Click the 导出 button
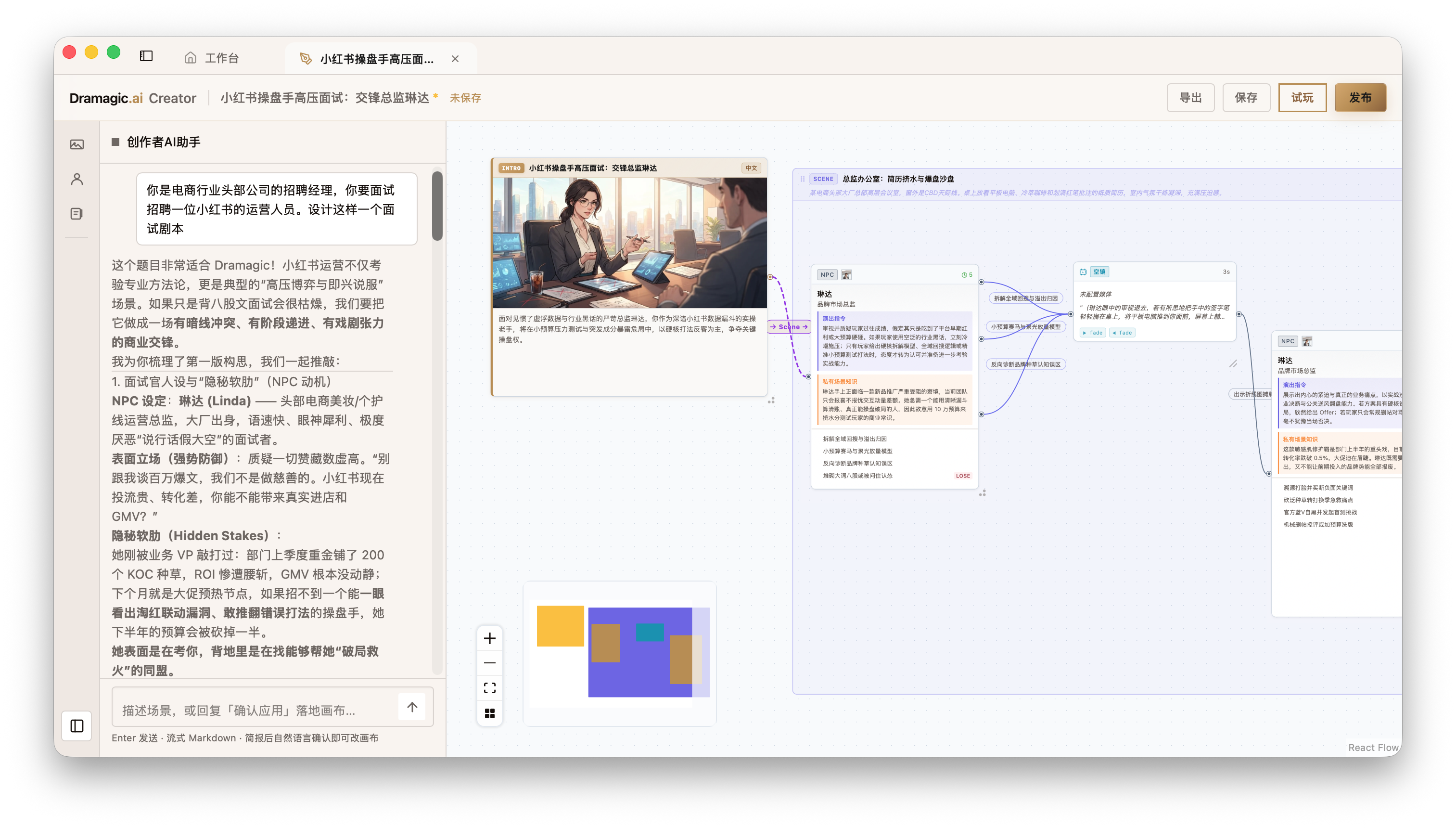The height and width of the screenshot is (828, 1456). (1190, 98)
